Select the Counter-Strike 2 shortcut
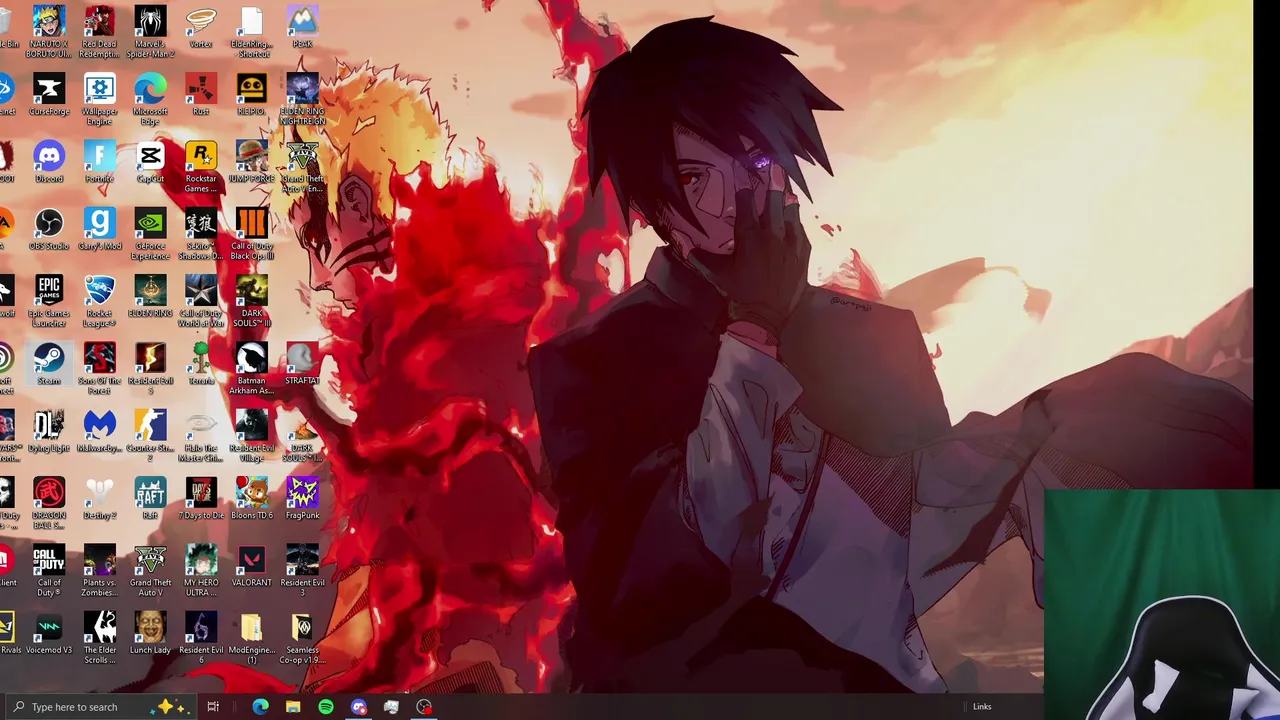 point(150,436)
